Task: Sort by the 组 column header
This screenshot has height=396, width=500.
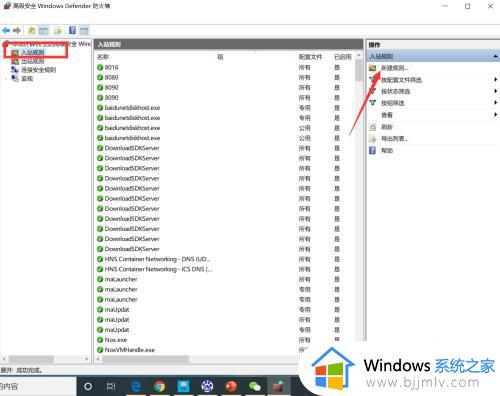Action: click(x=220, y=57)
